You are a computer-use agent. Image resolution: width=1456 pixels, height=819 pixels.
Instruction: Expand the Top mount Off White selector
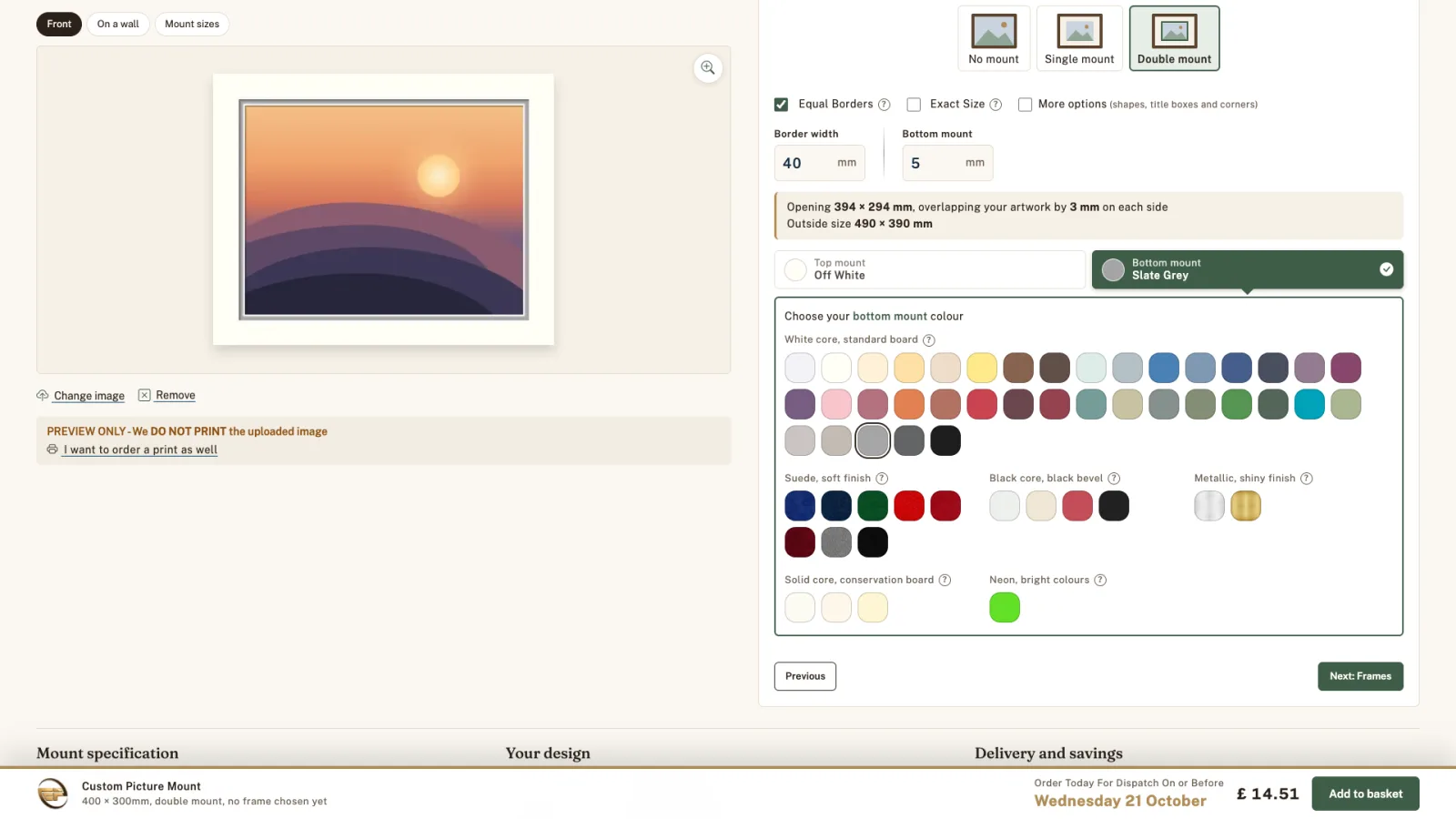click(x=930, y=269)
